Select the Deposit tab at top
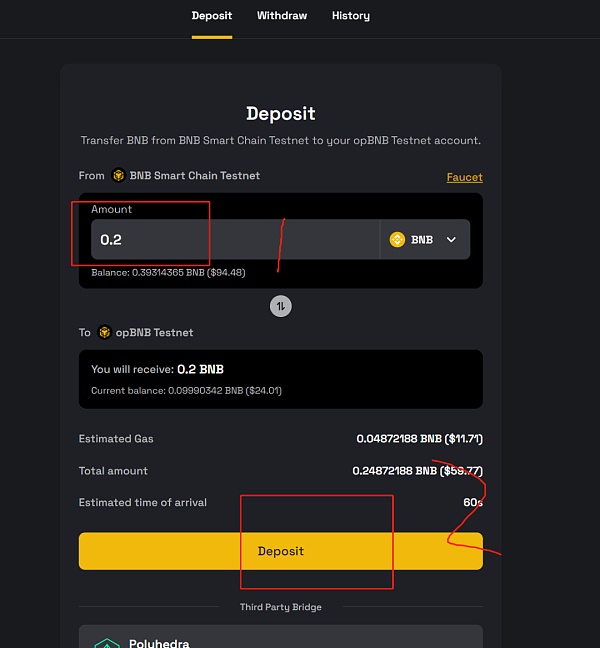The image size is (600, 648). (212, 16)
